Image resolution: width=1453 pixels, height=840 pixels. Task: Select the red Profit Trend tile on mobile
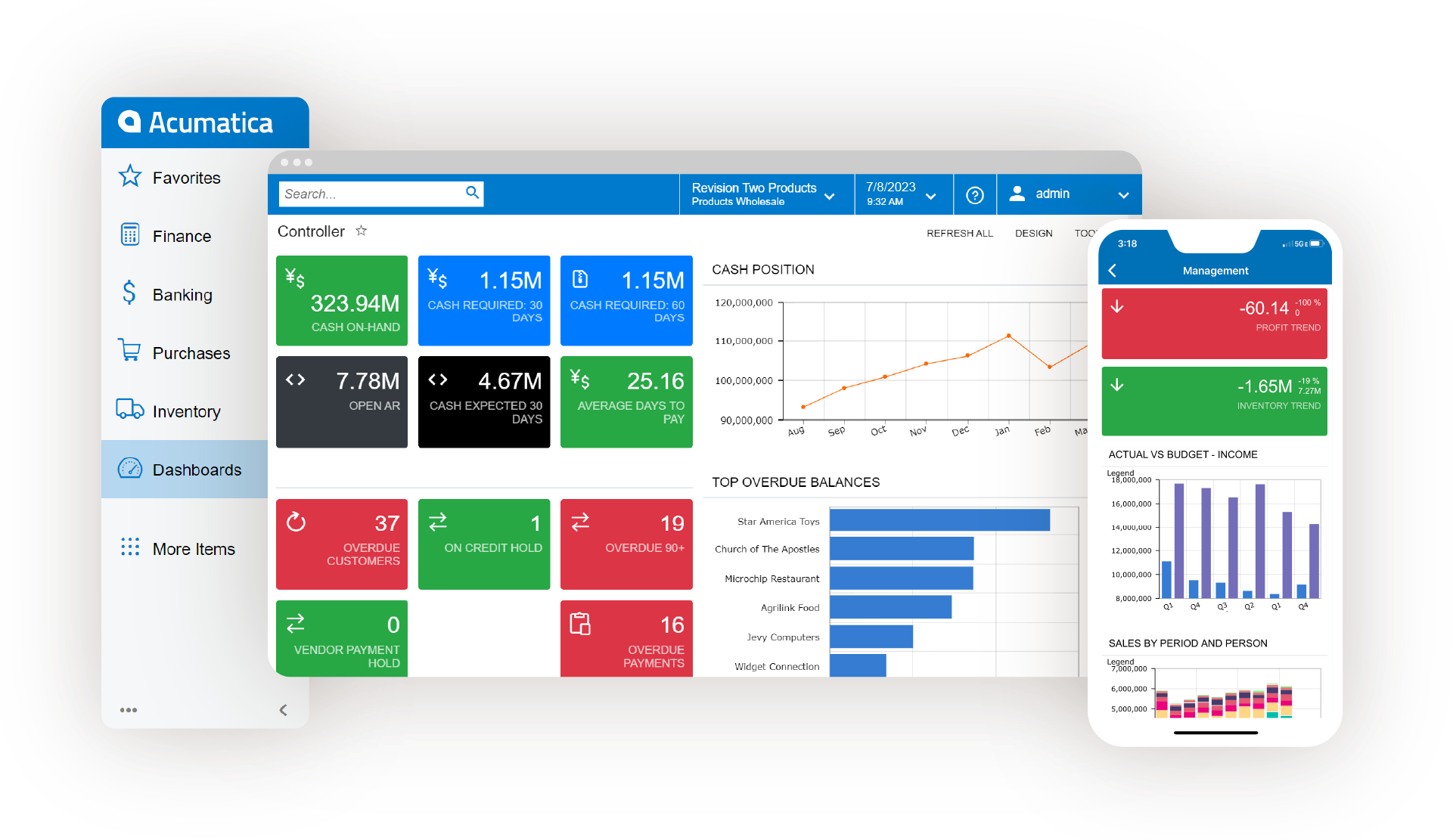click(1214, 324)
